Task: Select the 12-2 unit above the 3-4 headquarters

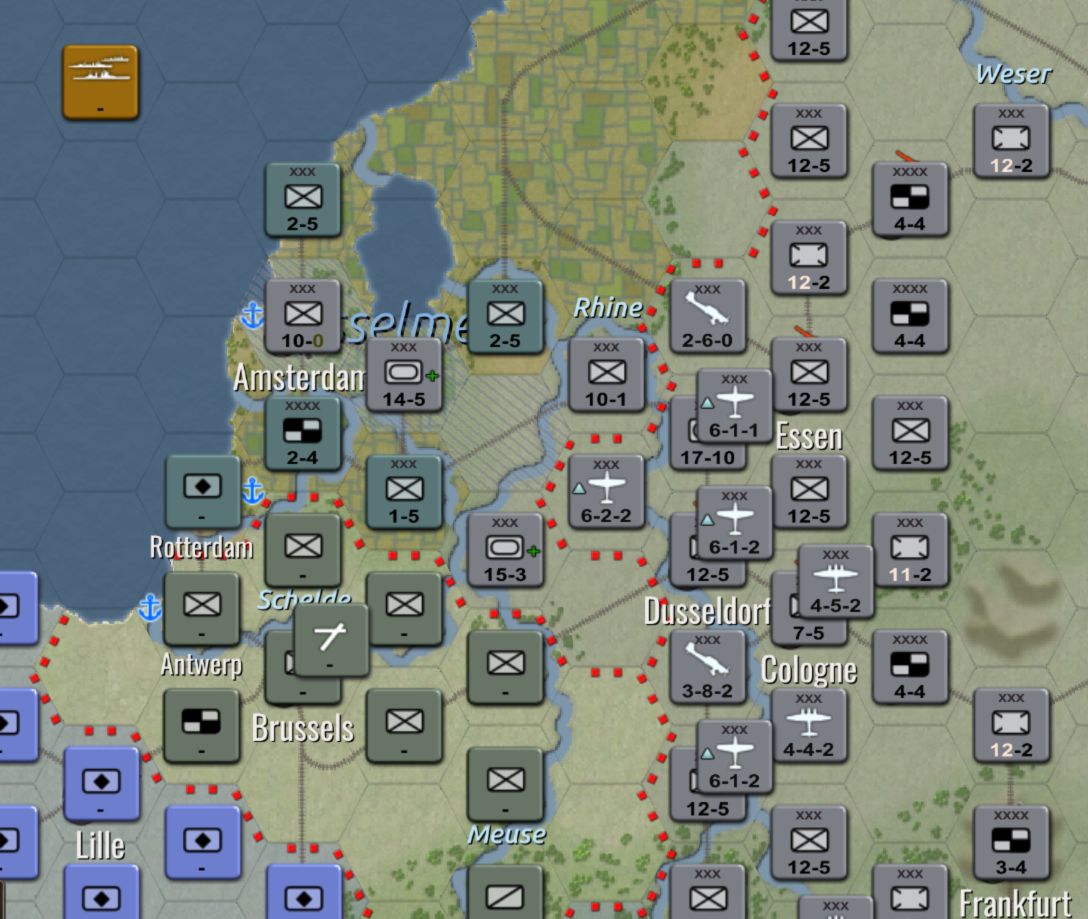Action: click(x=1012, y=725)
